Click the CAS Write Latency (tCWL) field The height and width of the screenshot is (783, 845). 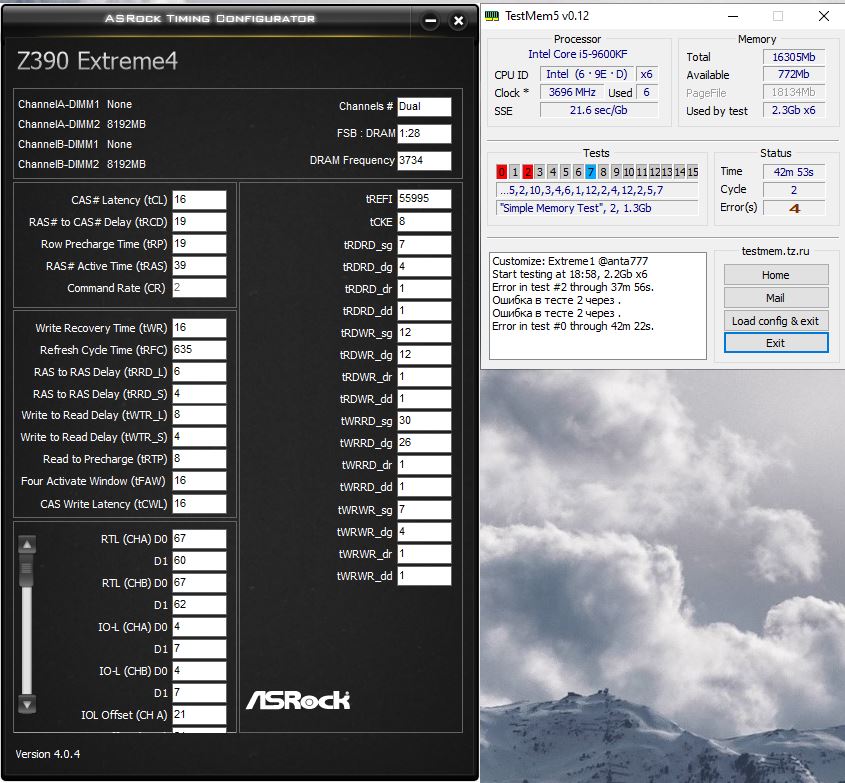click(199, 504)
